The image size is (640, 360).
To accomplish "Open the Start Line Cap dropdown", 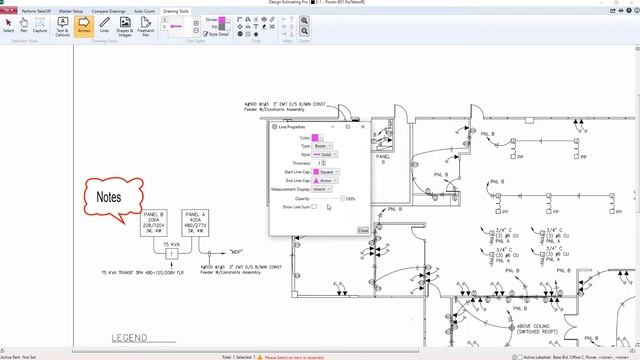I will tap(326, 172).
